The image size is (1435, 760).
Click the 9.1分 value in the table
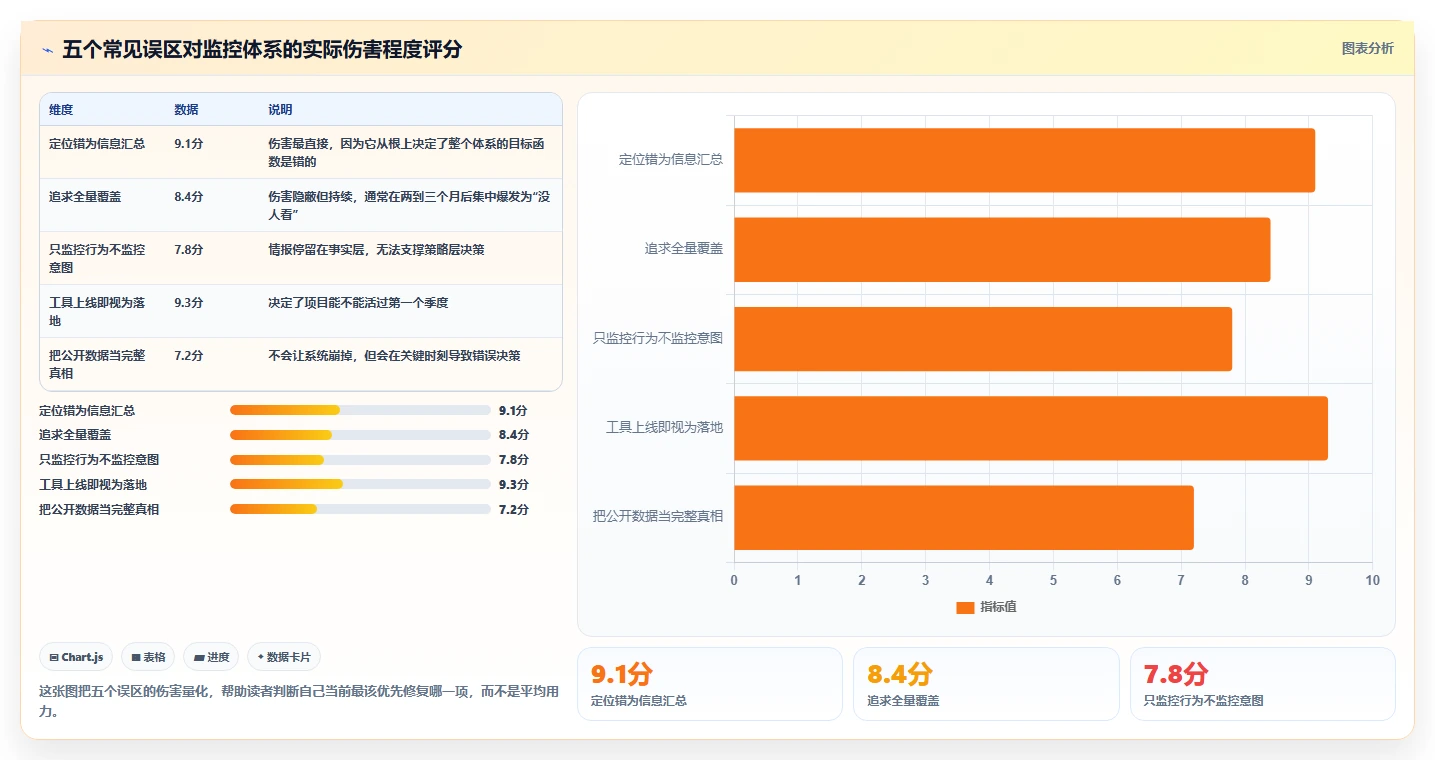click(188, 143)
